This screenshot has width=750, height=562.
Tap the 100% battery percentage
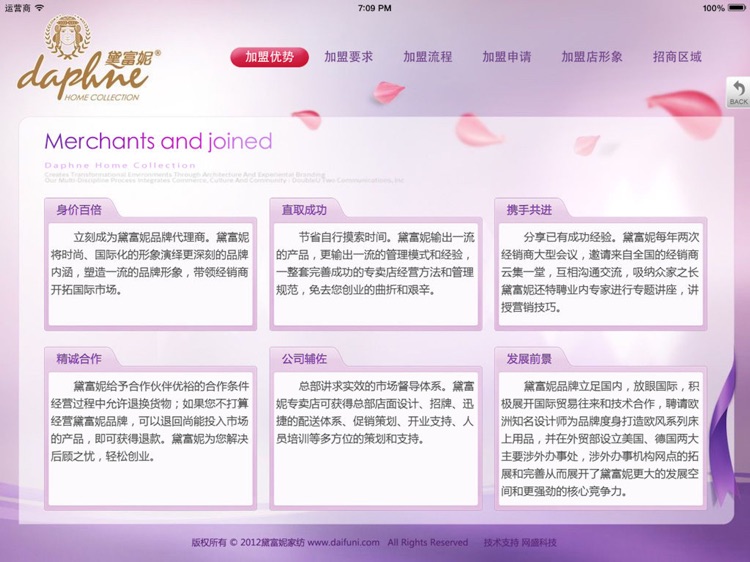click(x=713, y=8)
